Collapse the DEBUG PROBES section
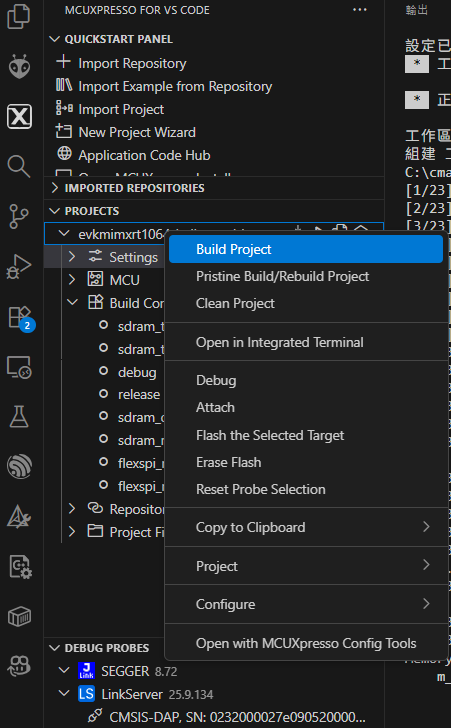 coord(55,648)
